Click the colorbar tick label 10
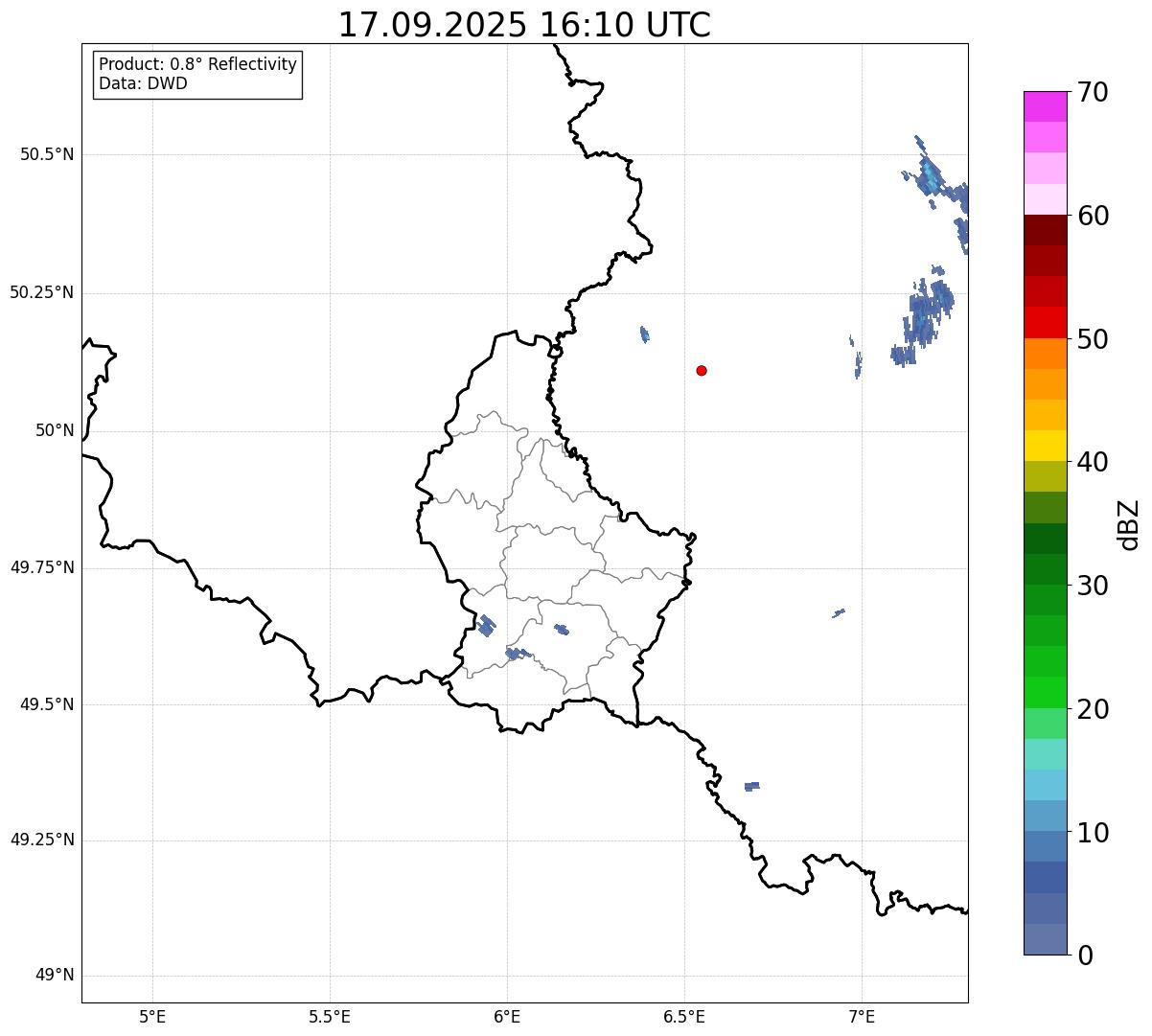The image size is (1152, 1036). click(1093, 832)
